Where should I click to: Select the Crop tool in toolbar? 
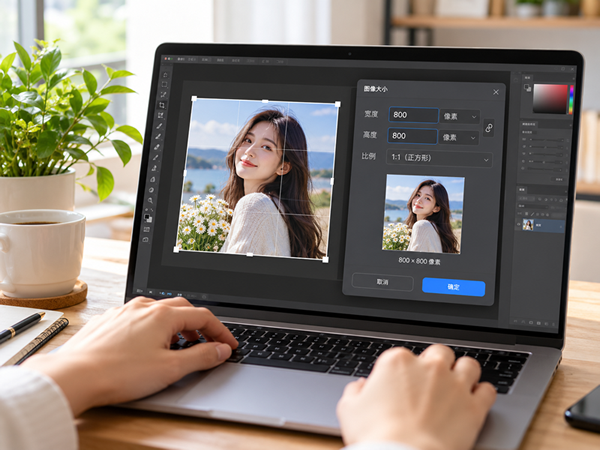pyautogui.click(x=162, y=105)
